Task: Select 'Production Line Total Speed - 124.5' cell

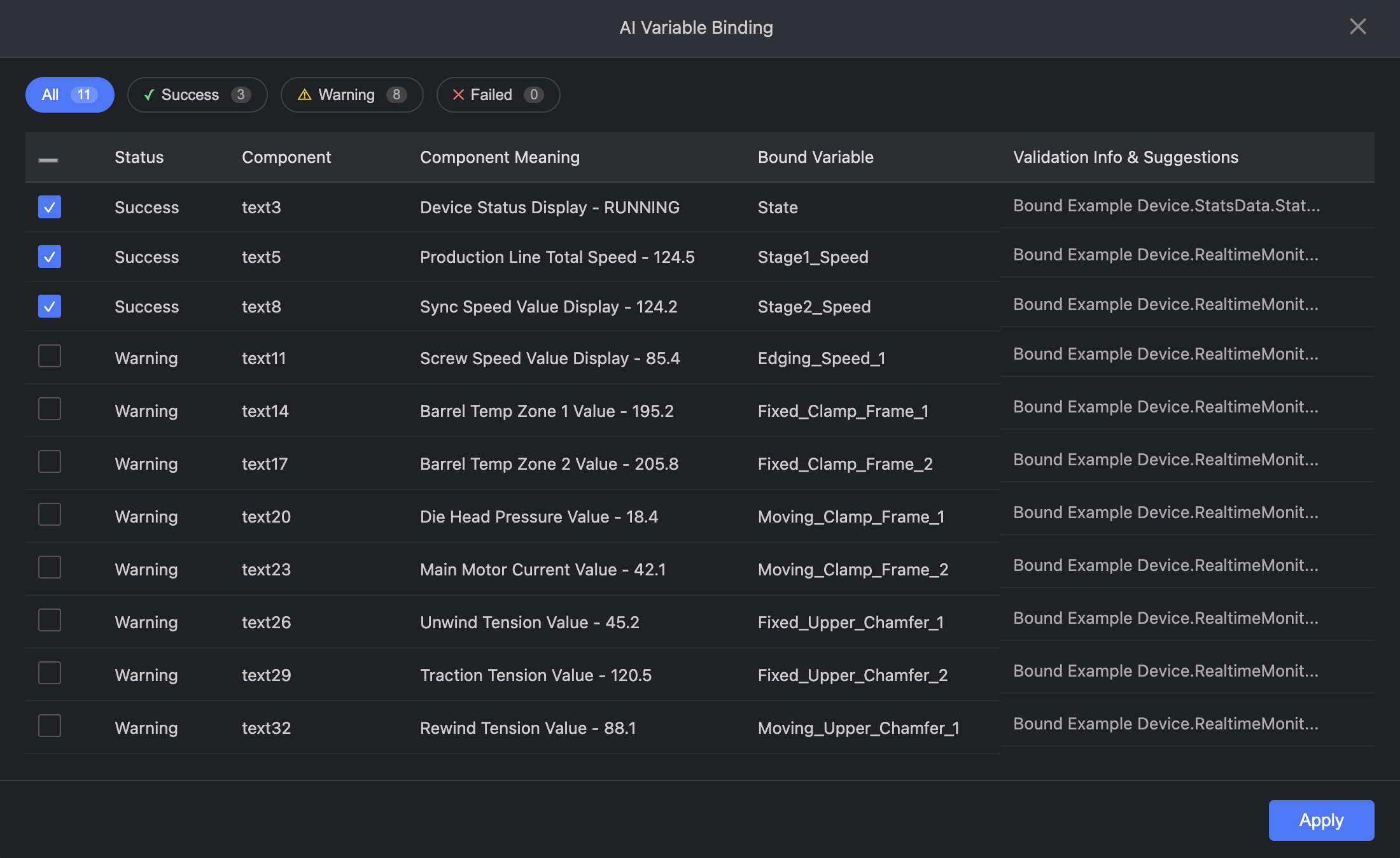Action: tap(557, 257)
